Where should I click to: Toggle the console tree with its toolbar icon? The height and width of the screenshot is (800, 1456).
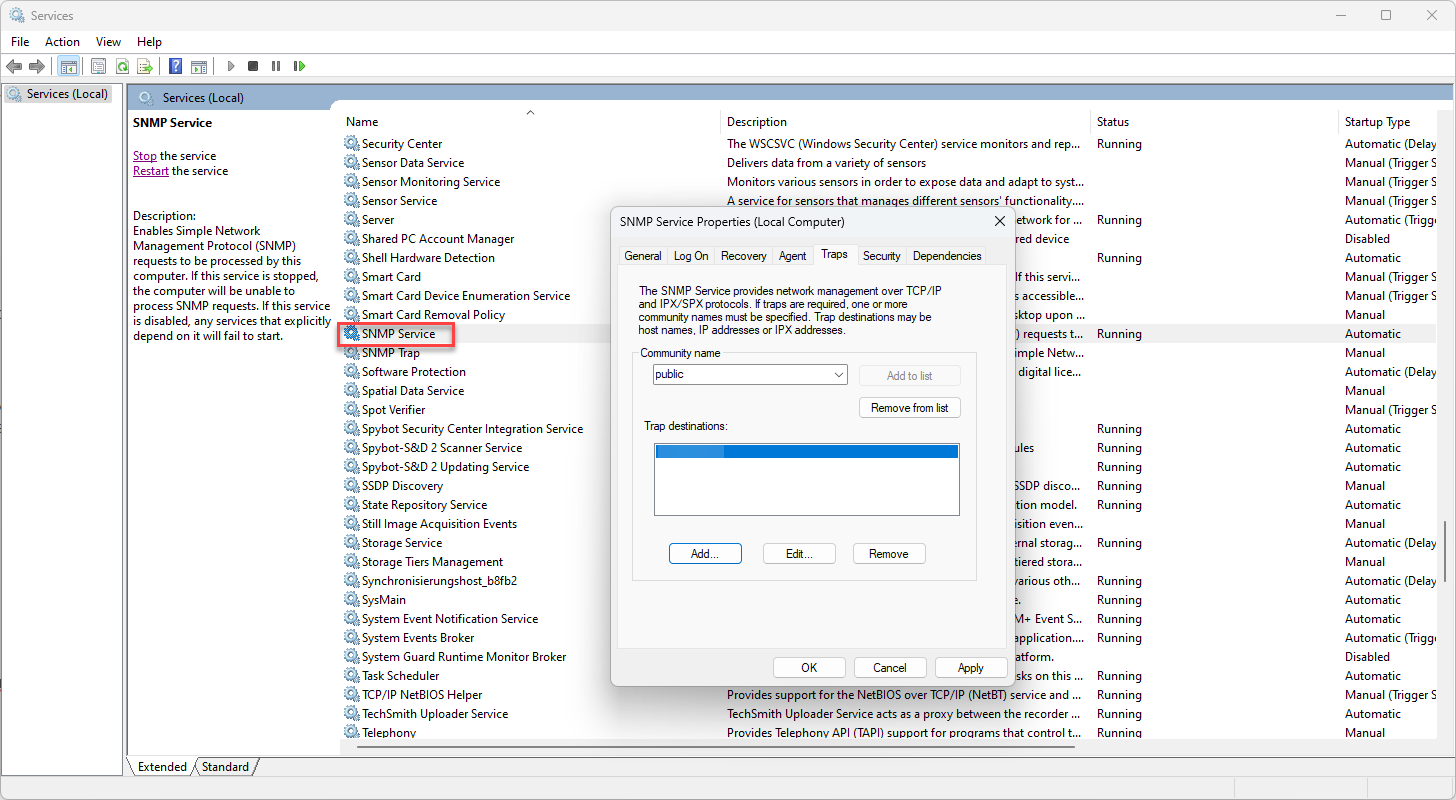[x=68, y=66]
